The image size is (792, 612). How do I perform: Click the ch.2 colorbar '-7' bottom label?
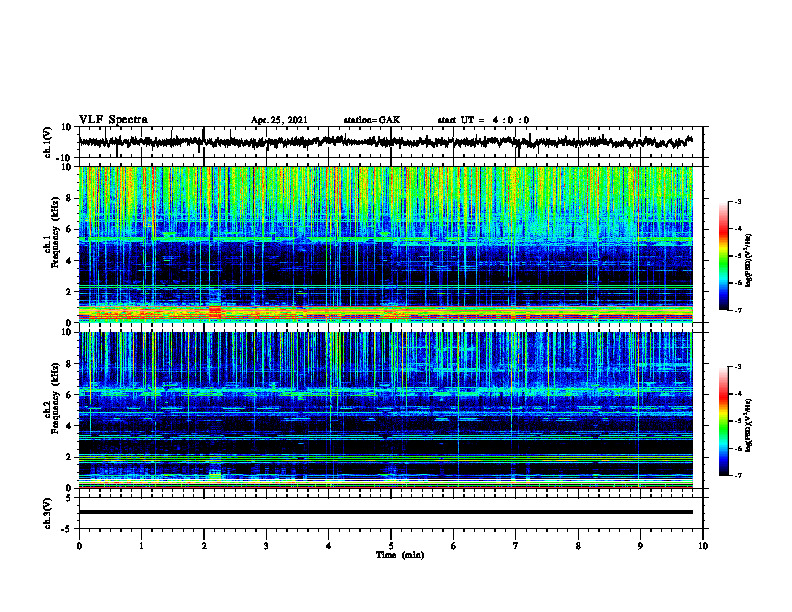tap(738, 475)
